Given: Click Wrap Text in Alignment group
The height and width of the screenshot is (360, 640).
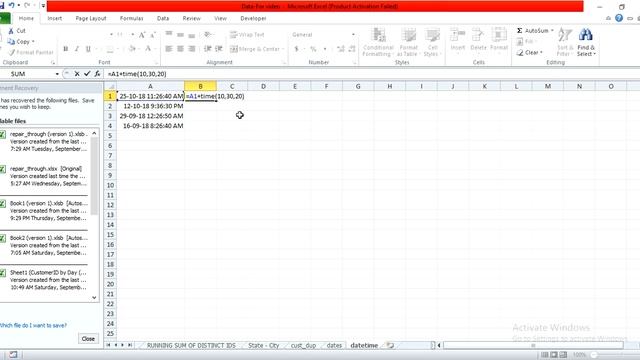Looking at the screenshot, I should click(247, 35).
